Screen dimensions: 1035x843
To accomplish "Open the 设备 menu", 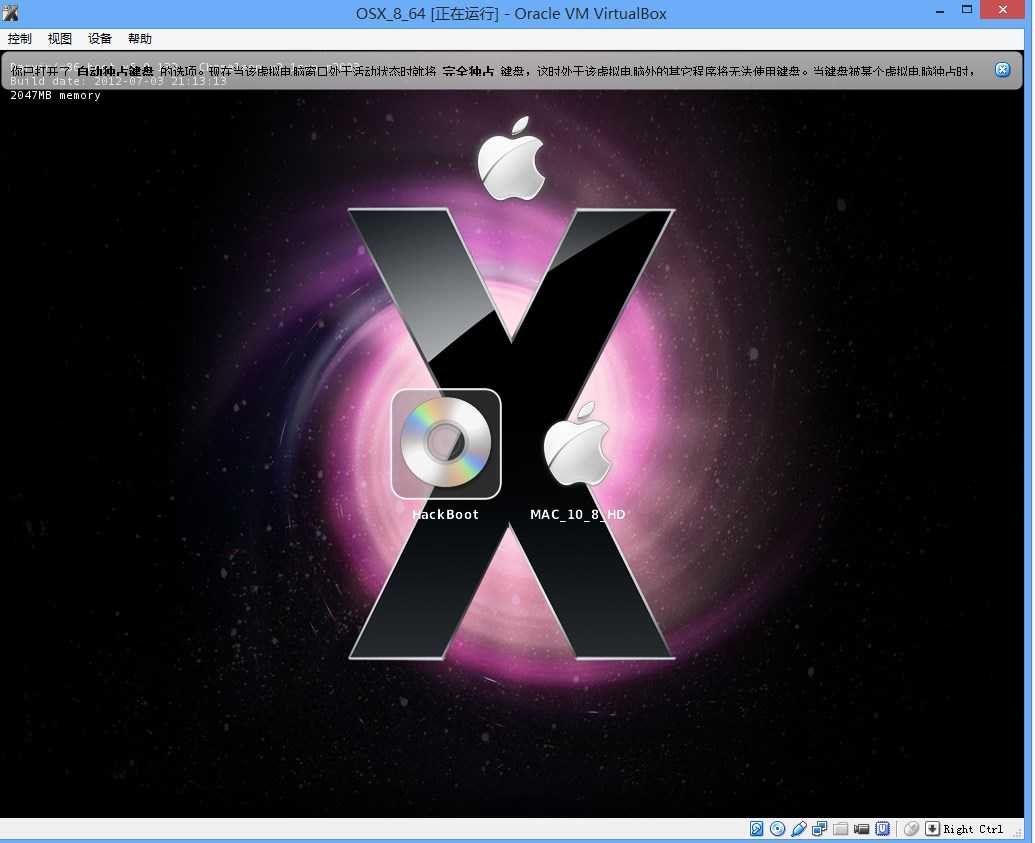I will [100, 39].
